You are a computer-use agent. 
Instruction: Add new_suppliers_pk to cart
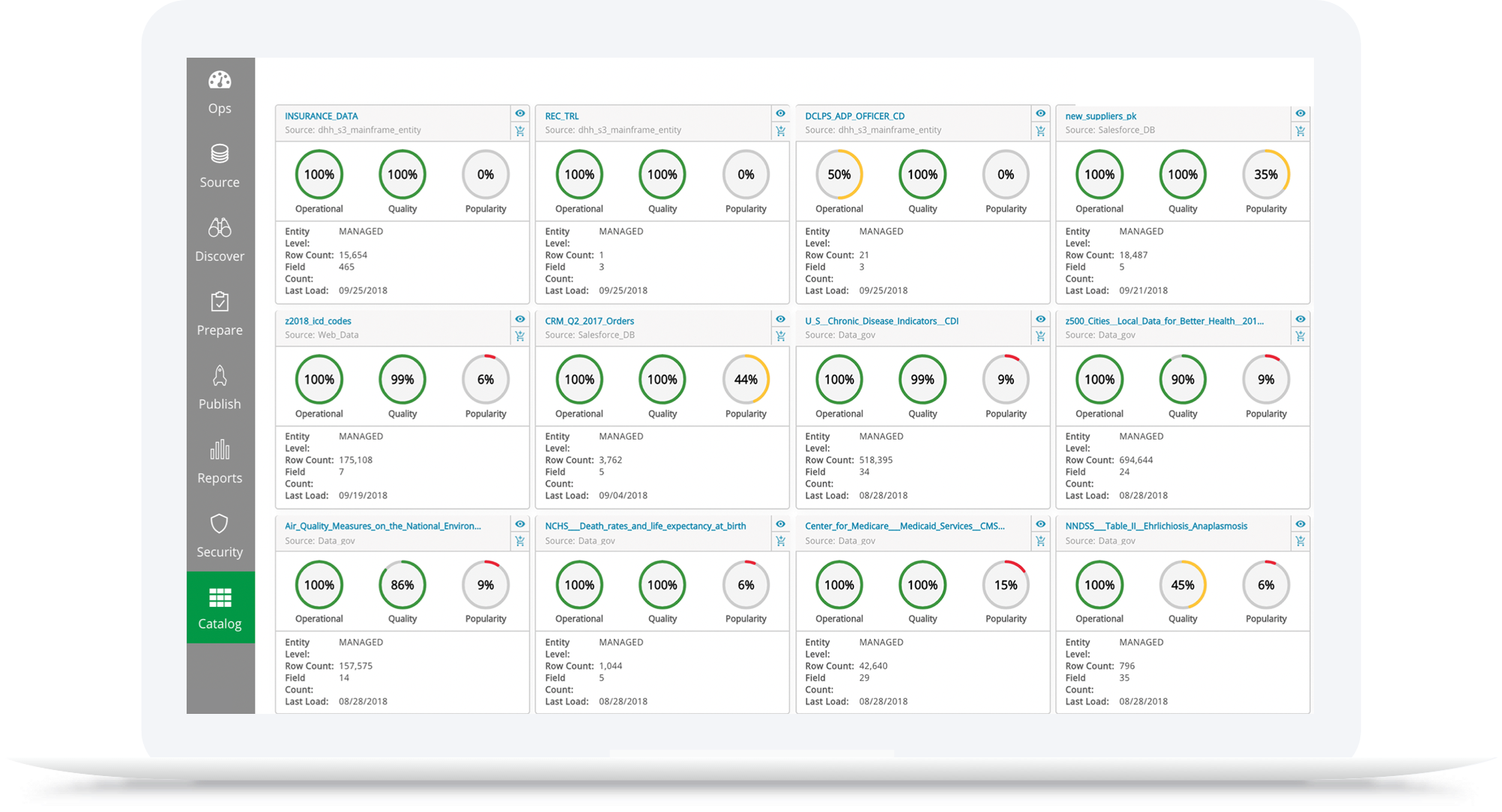1300,131
